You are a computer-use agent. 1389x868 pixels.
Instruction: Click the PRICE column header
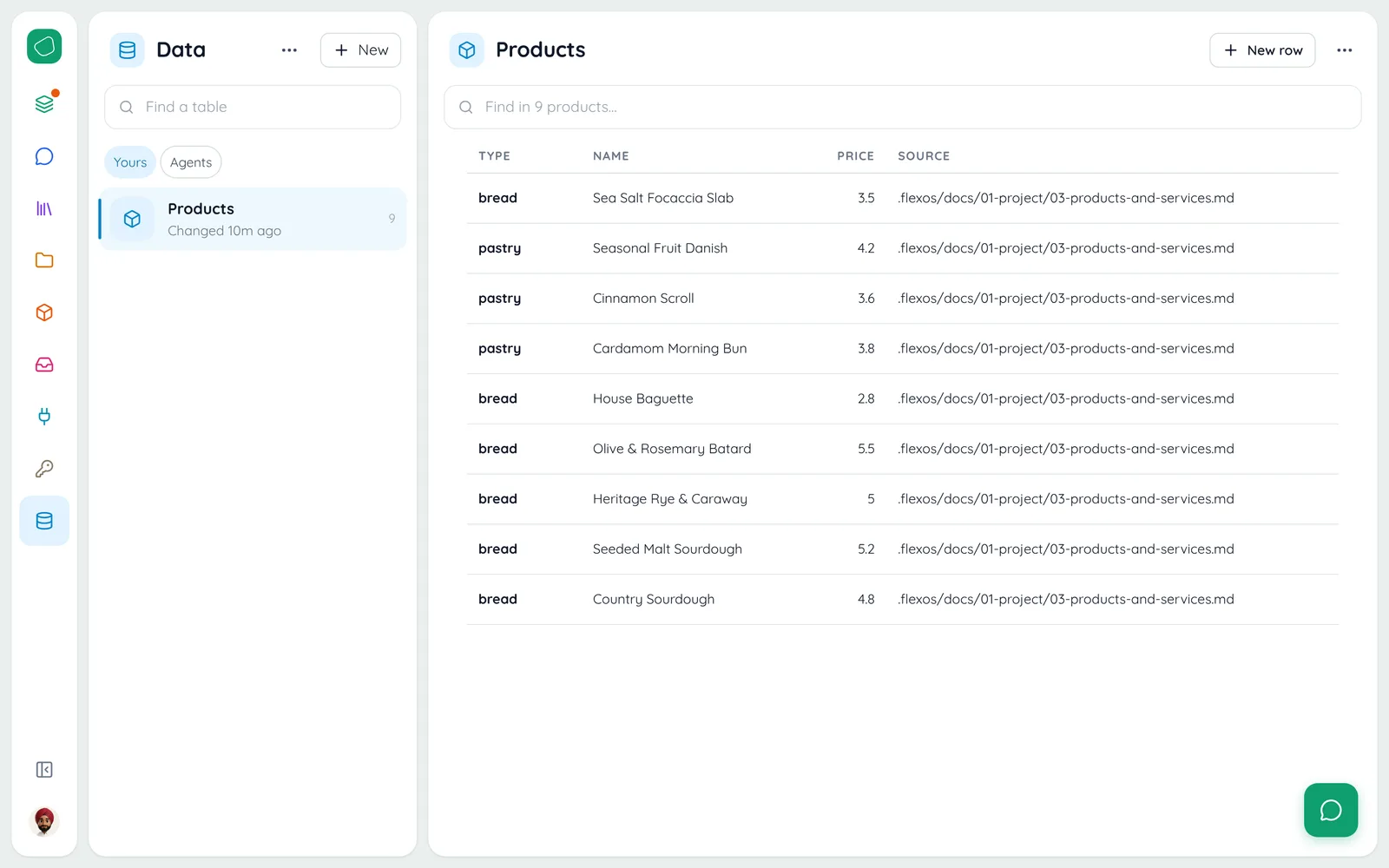pos(856,156)
